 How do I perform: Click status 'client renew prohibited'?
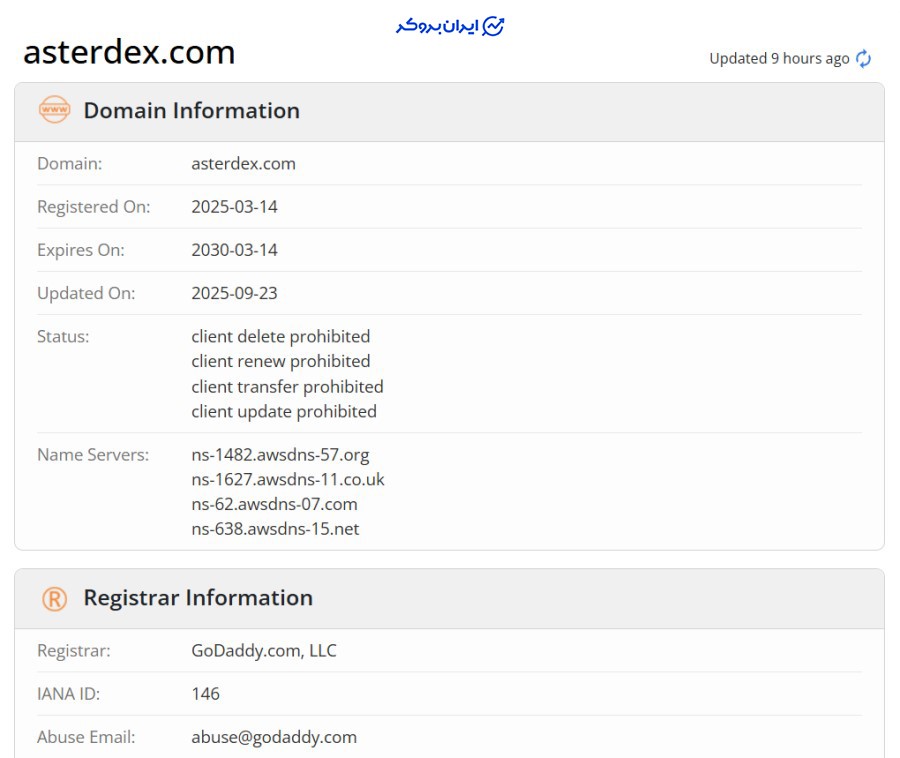tap(281, 361)
